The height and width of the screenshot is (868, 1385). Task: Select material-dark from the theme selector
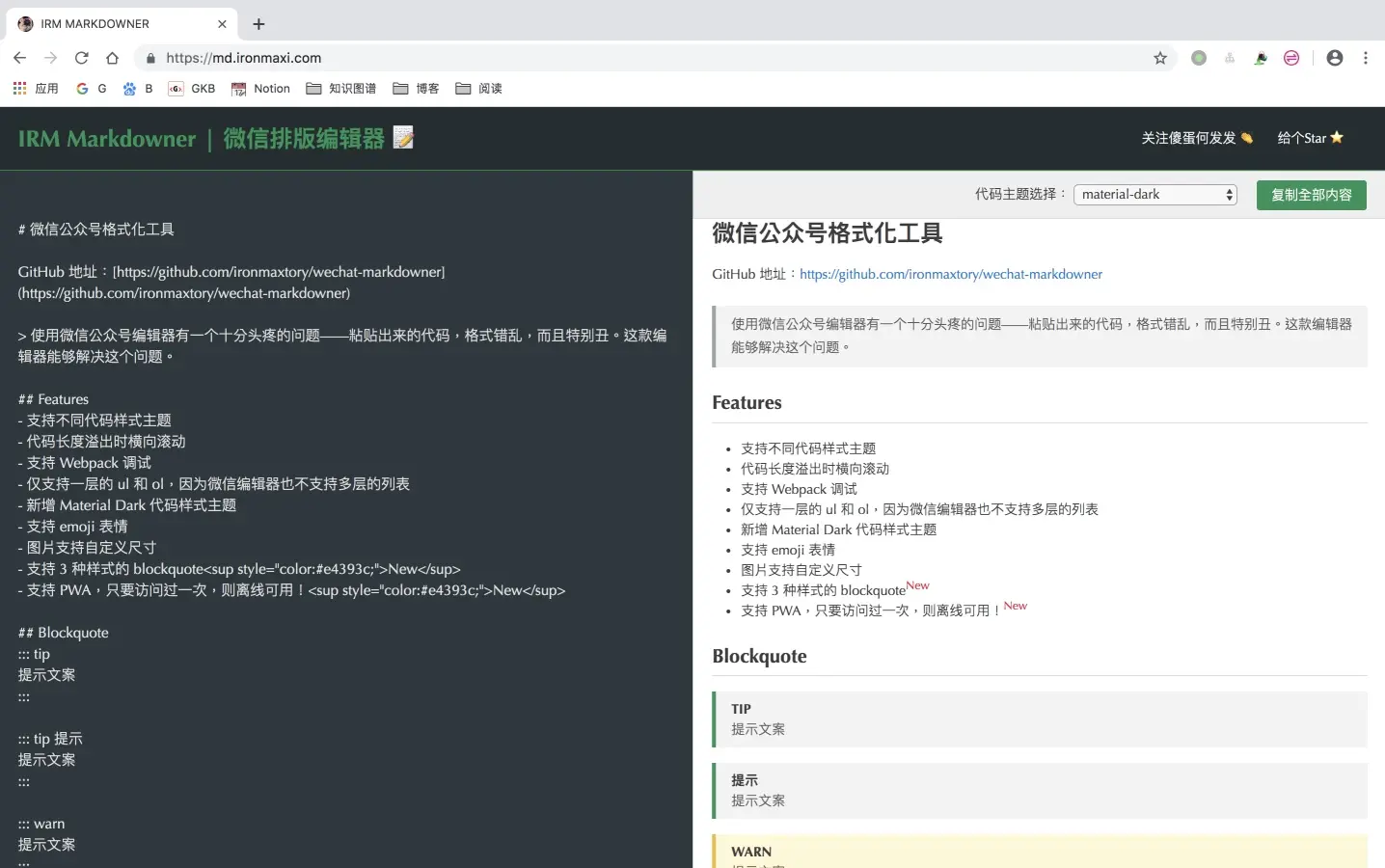point(1154,194)
